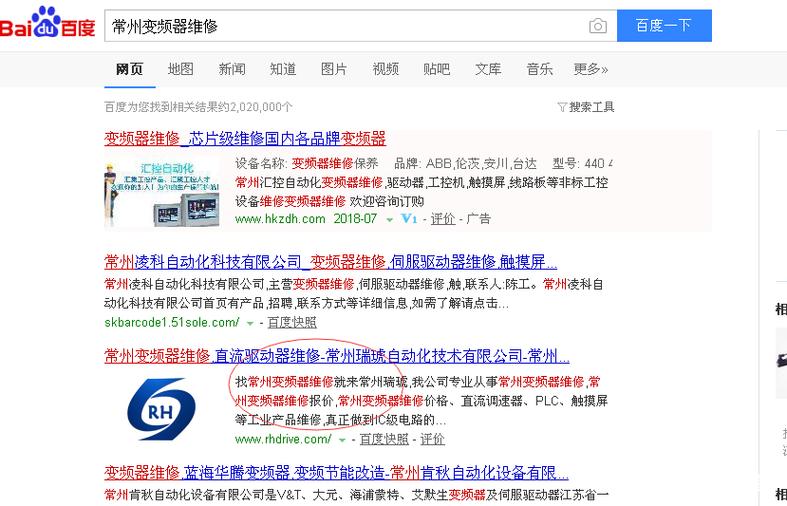
Task: Click the result count text 百度为您找到相关结果约2,020,000个
Action: point(198,107)
